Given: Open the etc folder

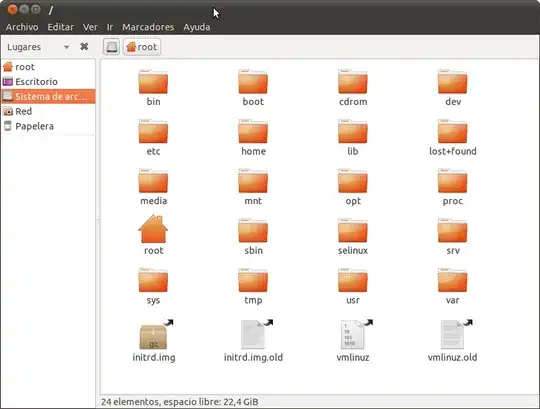Looking at the screenshot, I should [x=153, y=132].
